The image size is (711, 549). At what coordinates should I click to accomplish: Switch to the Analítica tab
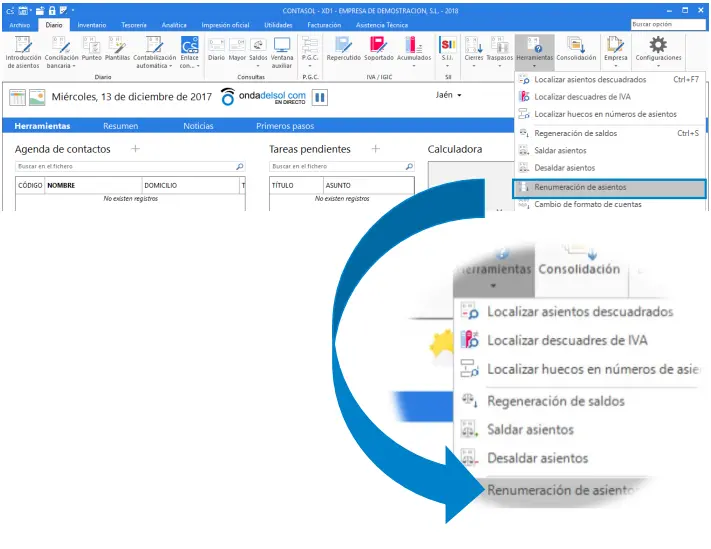[174, 25]
